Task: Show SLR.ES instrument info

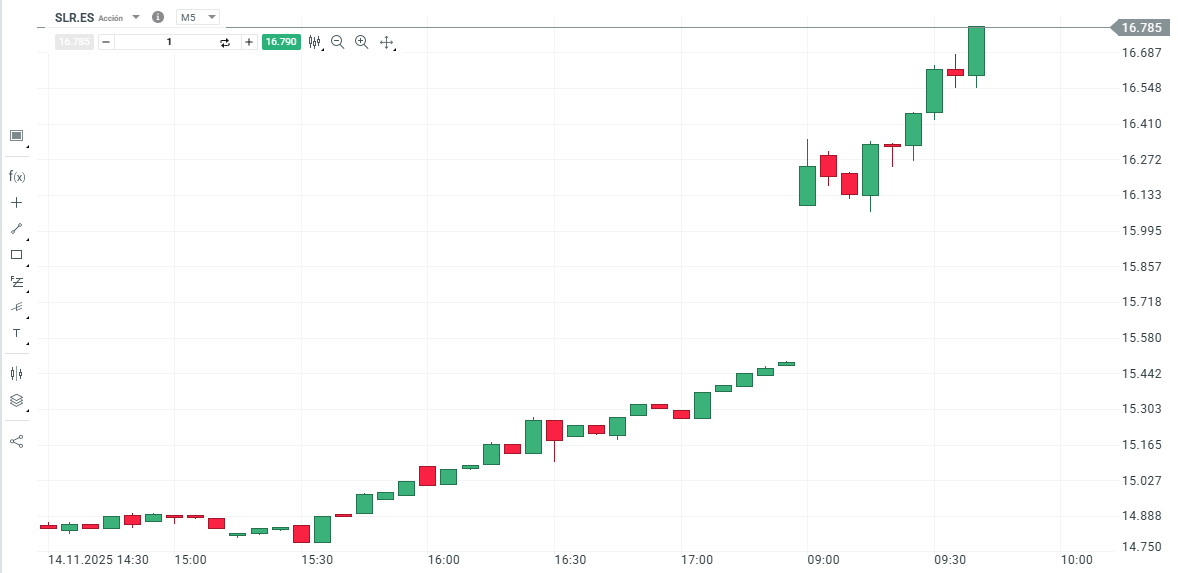Action: (x=158, y=17)
